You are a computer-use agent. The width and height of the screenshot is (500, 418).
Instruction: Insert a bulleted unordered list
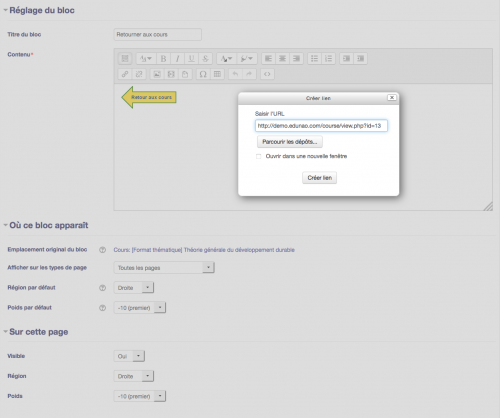pyautogui.click(x=314, y=59)
